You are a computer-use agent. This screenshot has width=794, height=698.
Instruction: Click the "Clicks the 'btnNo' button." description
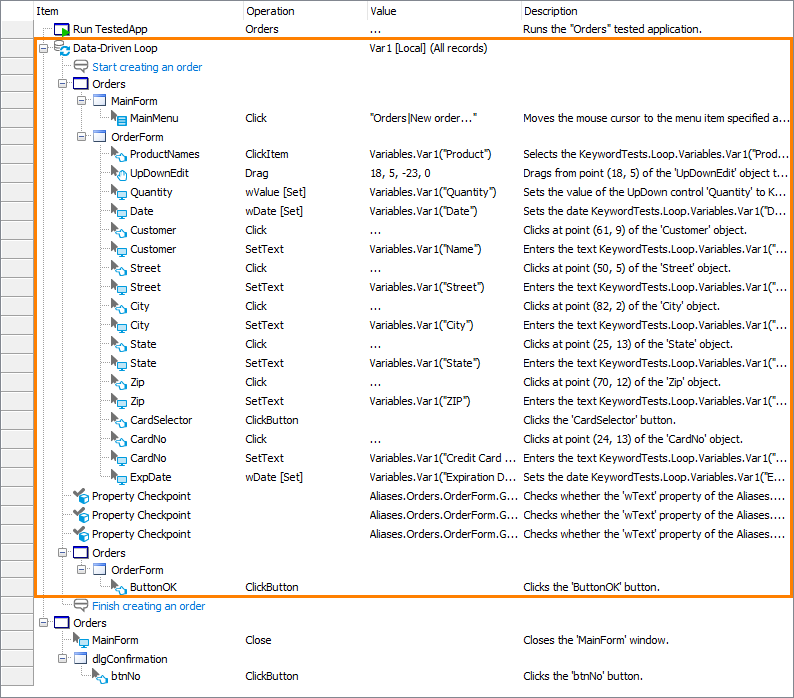(583, 676)
